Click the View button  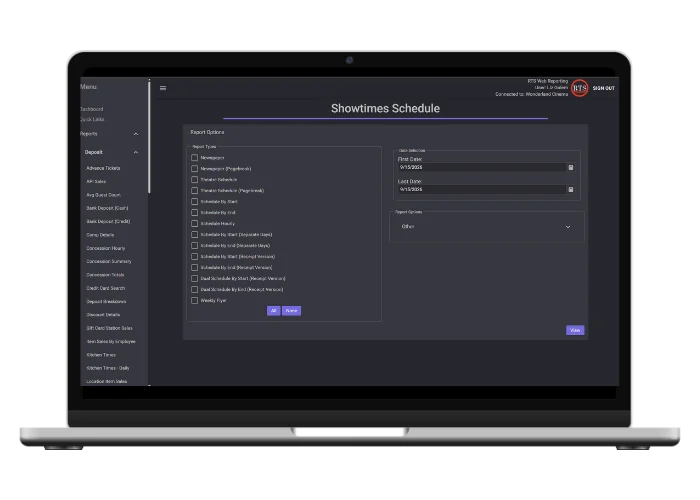click(575, 330)
